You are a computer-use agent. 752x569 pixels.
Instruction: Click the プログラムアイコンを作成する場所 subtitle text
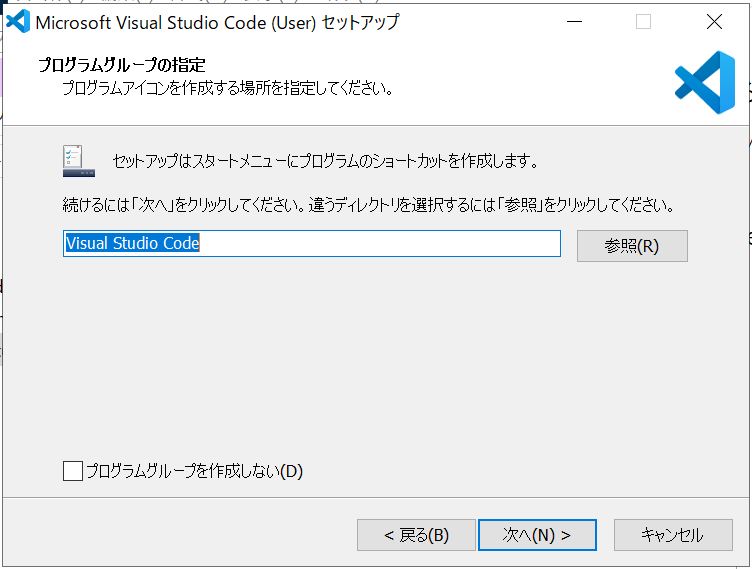[x=228, y=88]
